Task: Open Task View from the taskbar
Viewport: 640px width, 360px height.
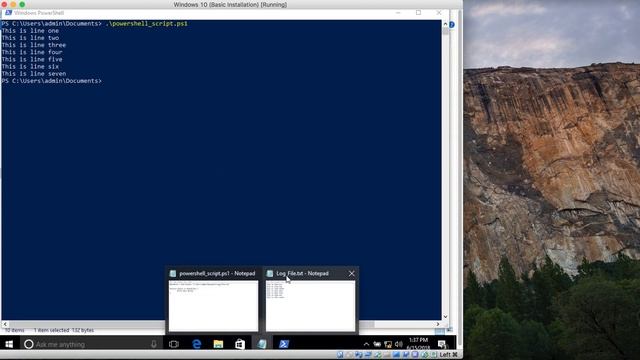Action: (x=174, y=344)
